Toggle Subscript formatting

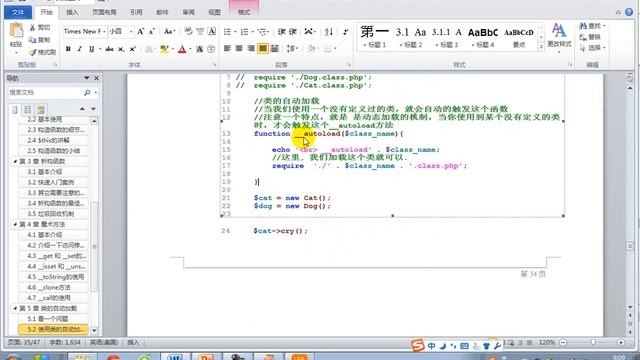pos(121,49)
